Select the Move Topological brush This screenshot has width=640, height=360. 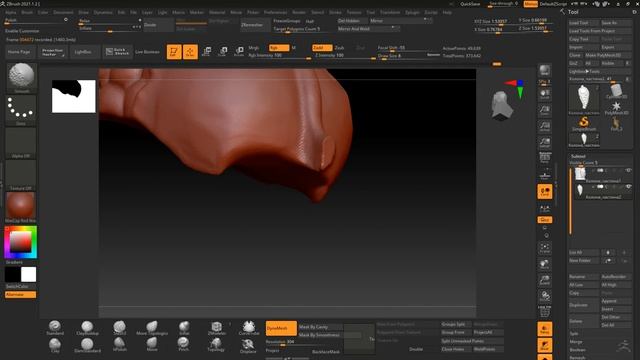pyautogui.click(x=152, y=328)
